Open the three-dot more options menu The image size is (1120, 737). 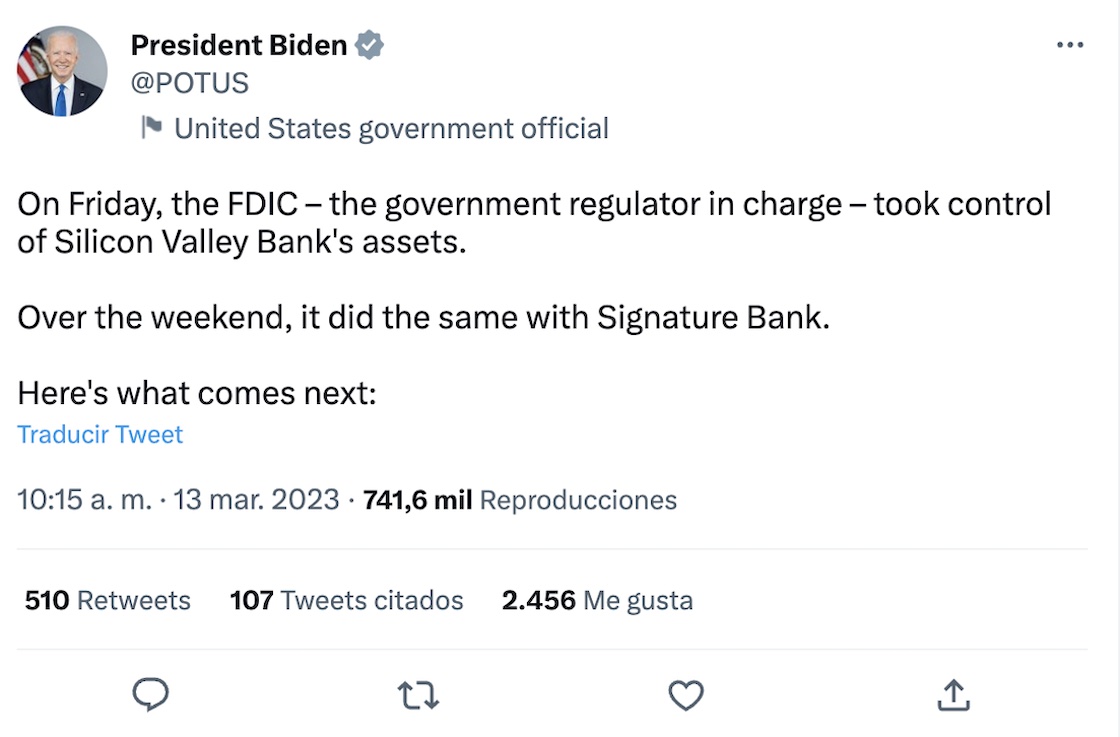coord(1070,45)
